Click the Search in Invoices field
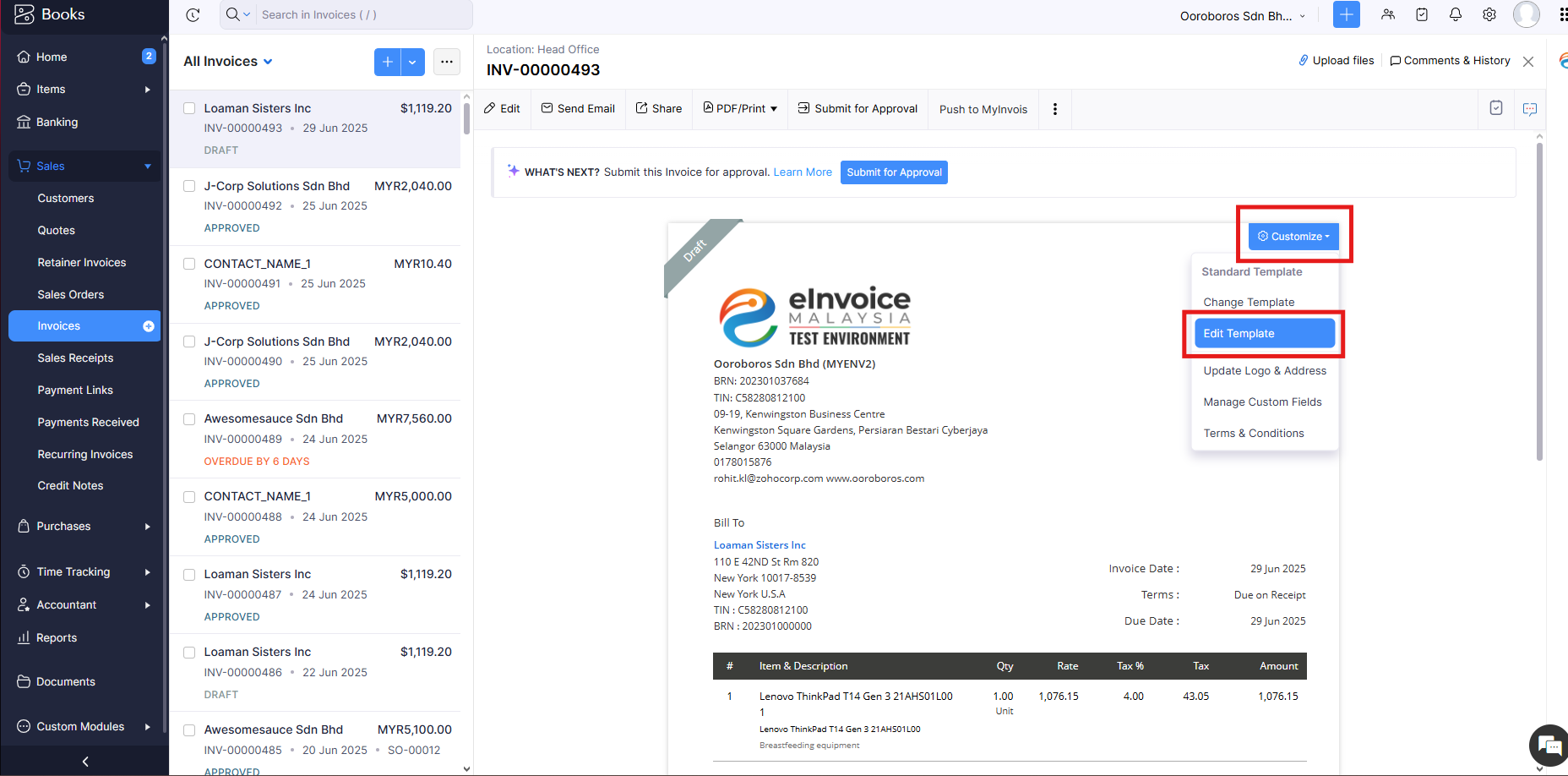 tap(363, 14)
